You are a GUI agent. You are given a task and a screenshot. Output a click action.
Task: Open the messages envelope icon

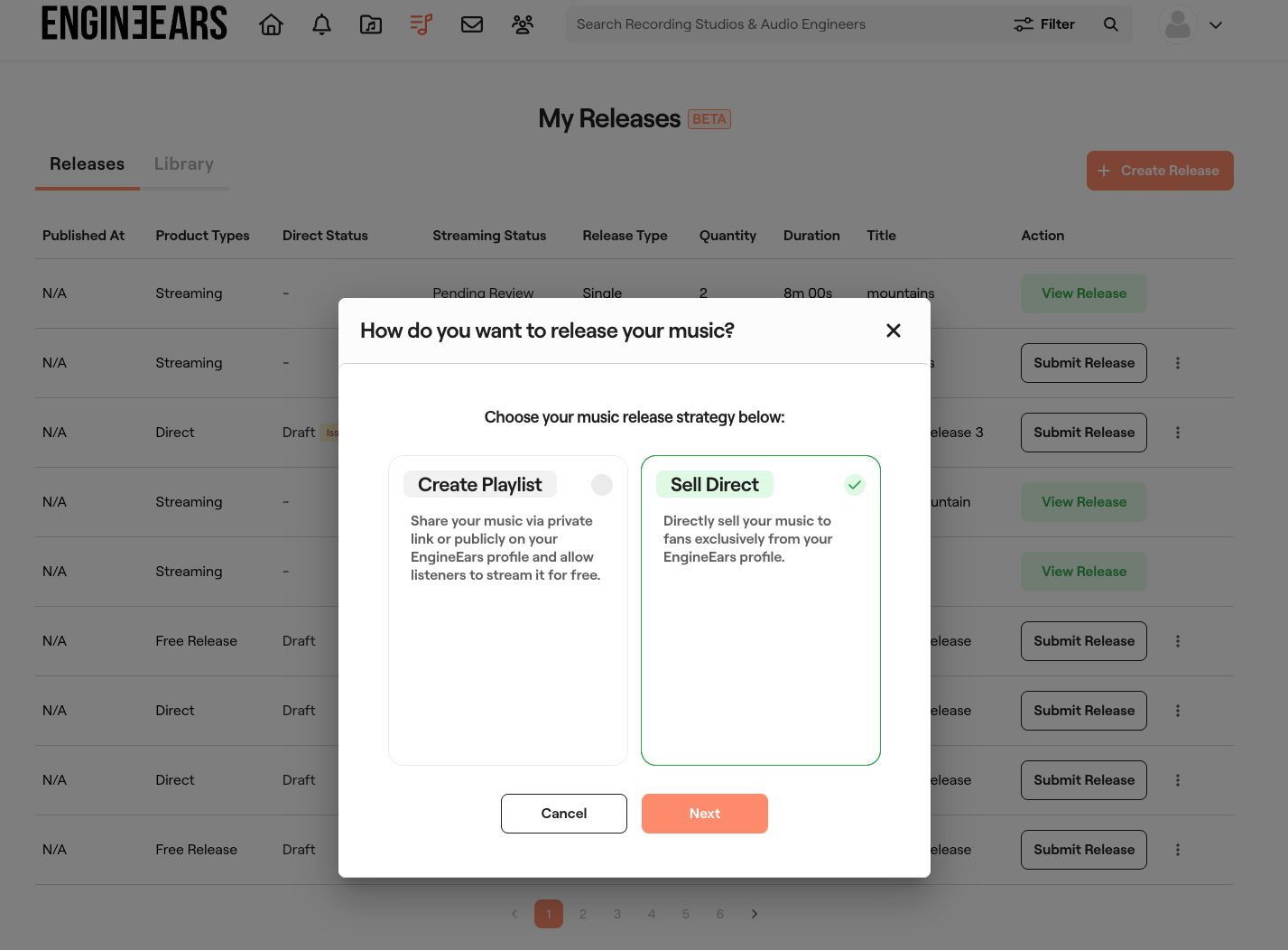(x=472, y=24)
